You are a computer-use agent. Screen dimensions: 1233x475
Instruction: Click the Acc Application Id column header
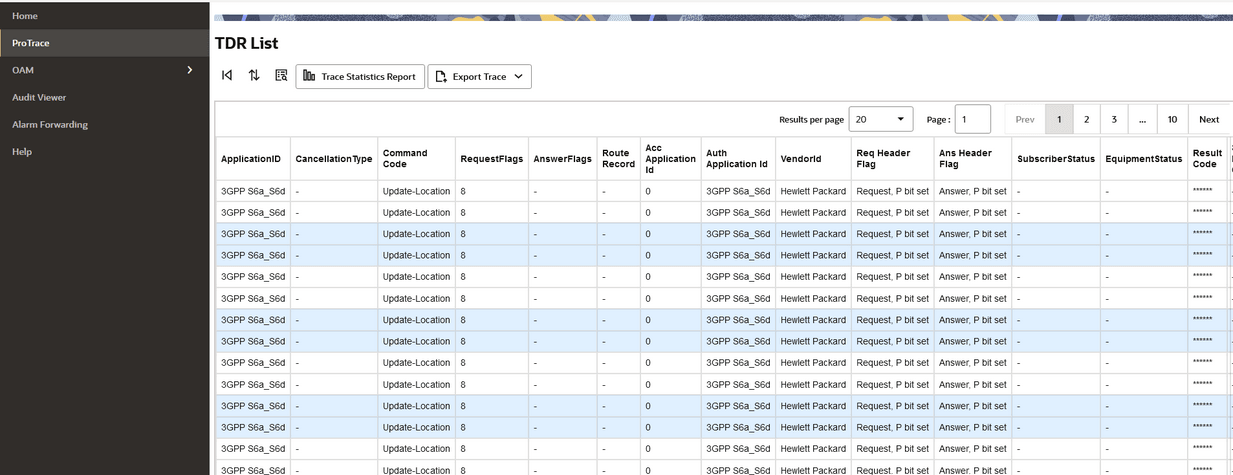pos(670,159)
